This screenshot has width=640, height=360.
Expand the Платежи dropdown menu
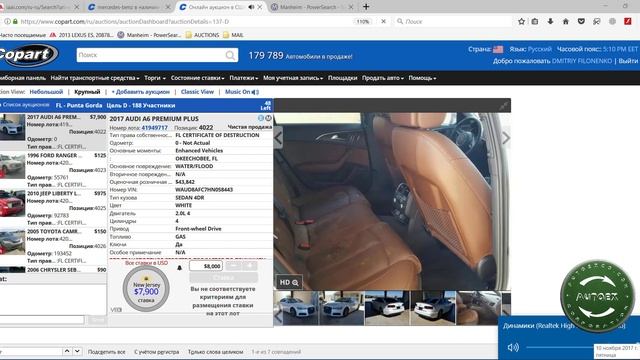coord(243,78)
